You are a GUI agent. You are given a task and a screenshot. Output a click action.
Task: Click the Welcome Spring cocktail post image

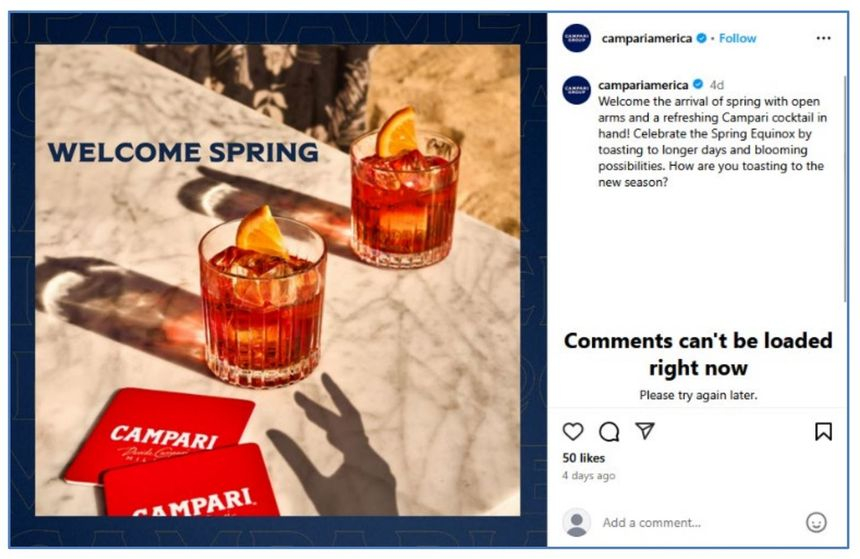278,280
